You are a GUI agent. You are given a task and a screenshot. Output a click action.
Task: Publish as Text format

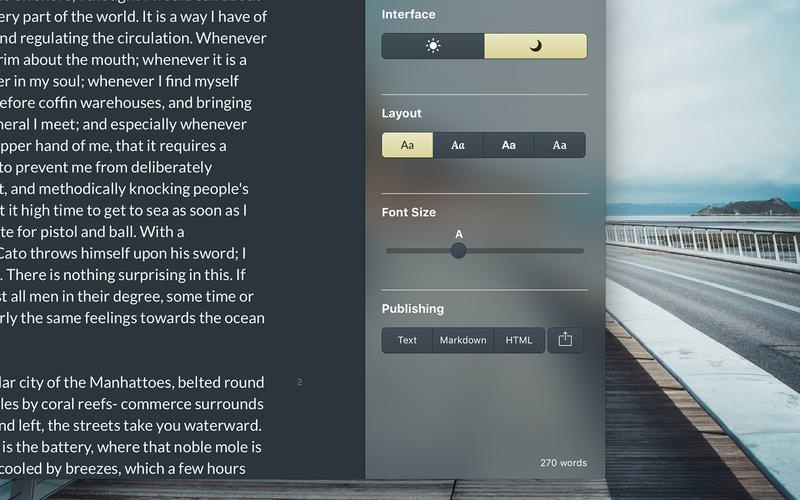click(x=407, y=340)
